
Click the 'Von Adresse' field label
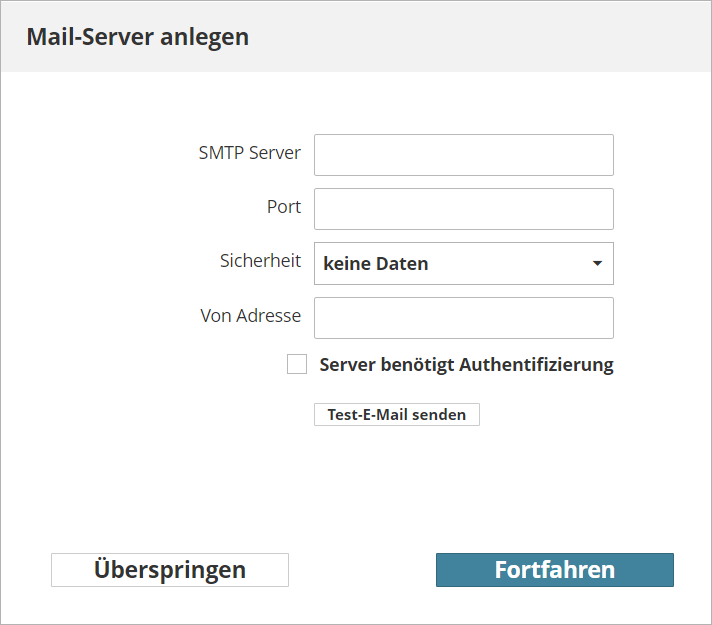pyautogui.click(x=251, y=316)
